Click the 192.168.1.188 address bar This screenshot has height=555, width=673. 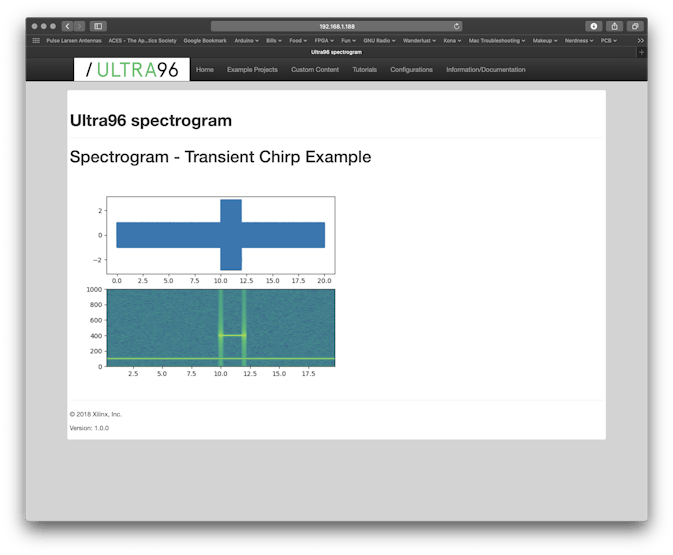click(x=336, y=26)
